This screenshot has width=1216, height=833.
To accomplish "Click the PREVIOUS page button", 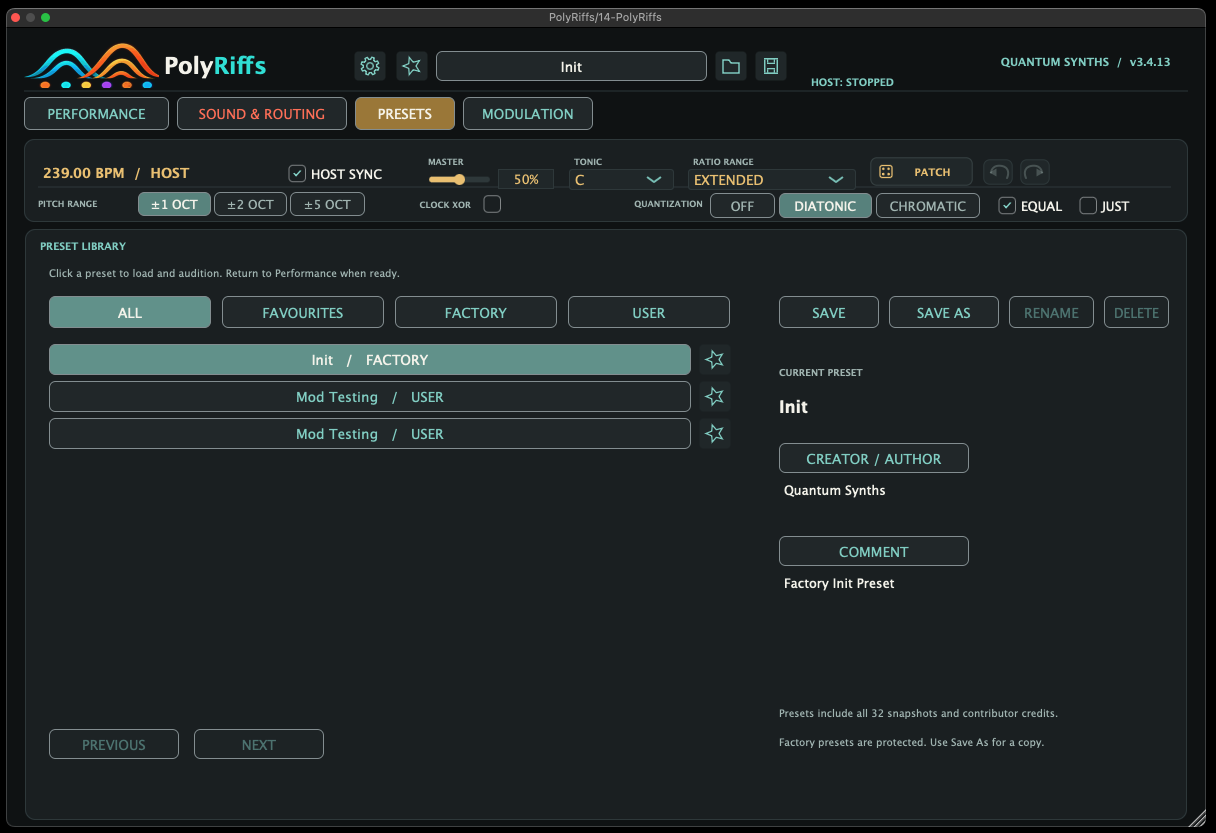I will point(114,745).
